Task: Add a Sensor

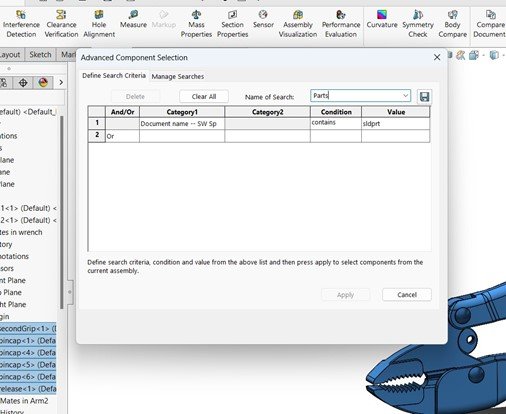Action: [x=263, y=19]
